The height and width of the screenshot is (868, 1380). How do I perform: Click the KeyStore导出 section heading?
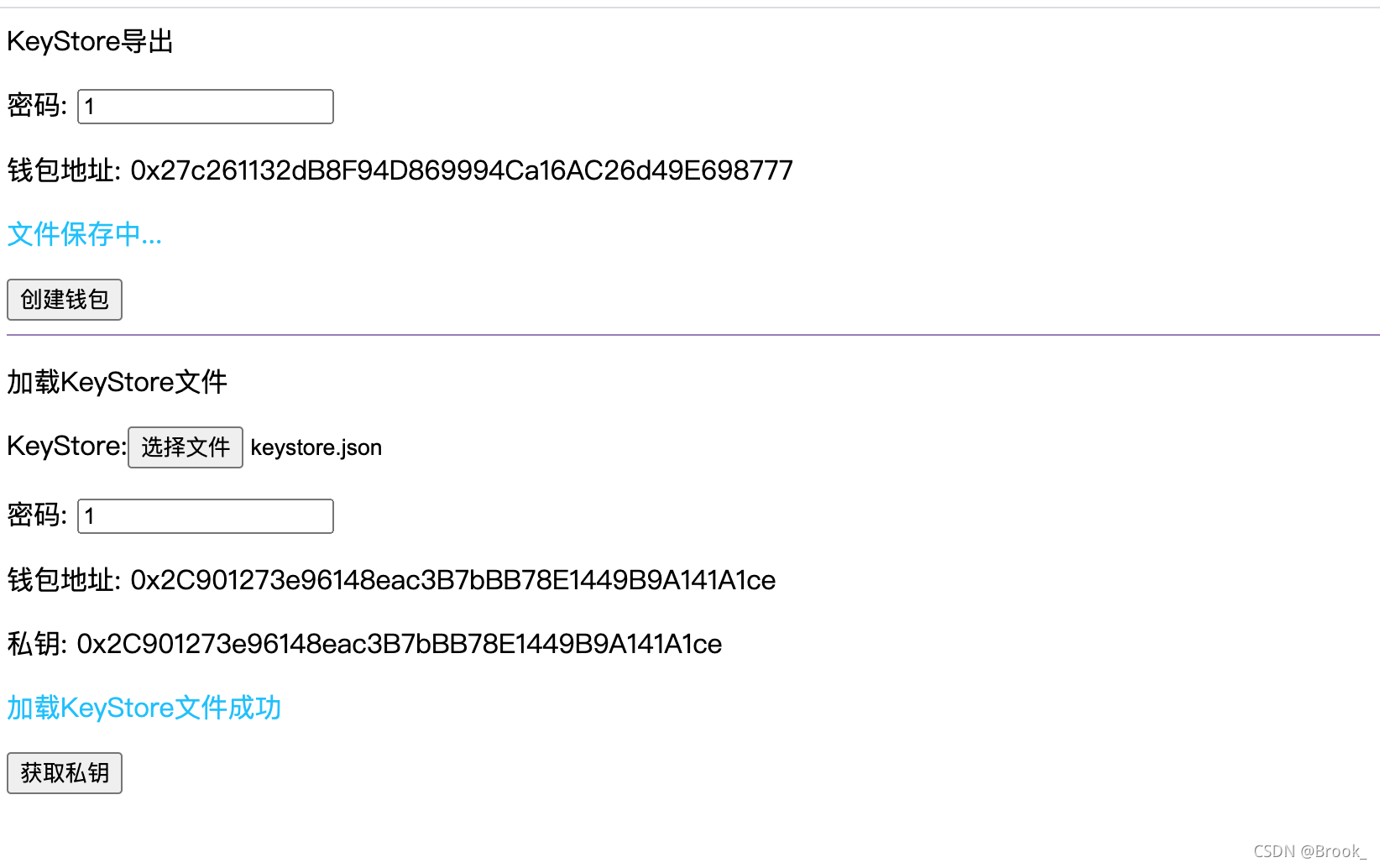point(90,40)
